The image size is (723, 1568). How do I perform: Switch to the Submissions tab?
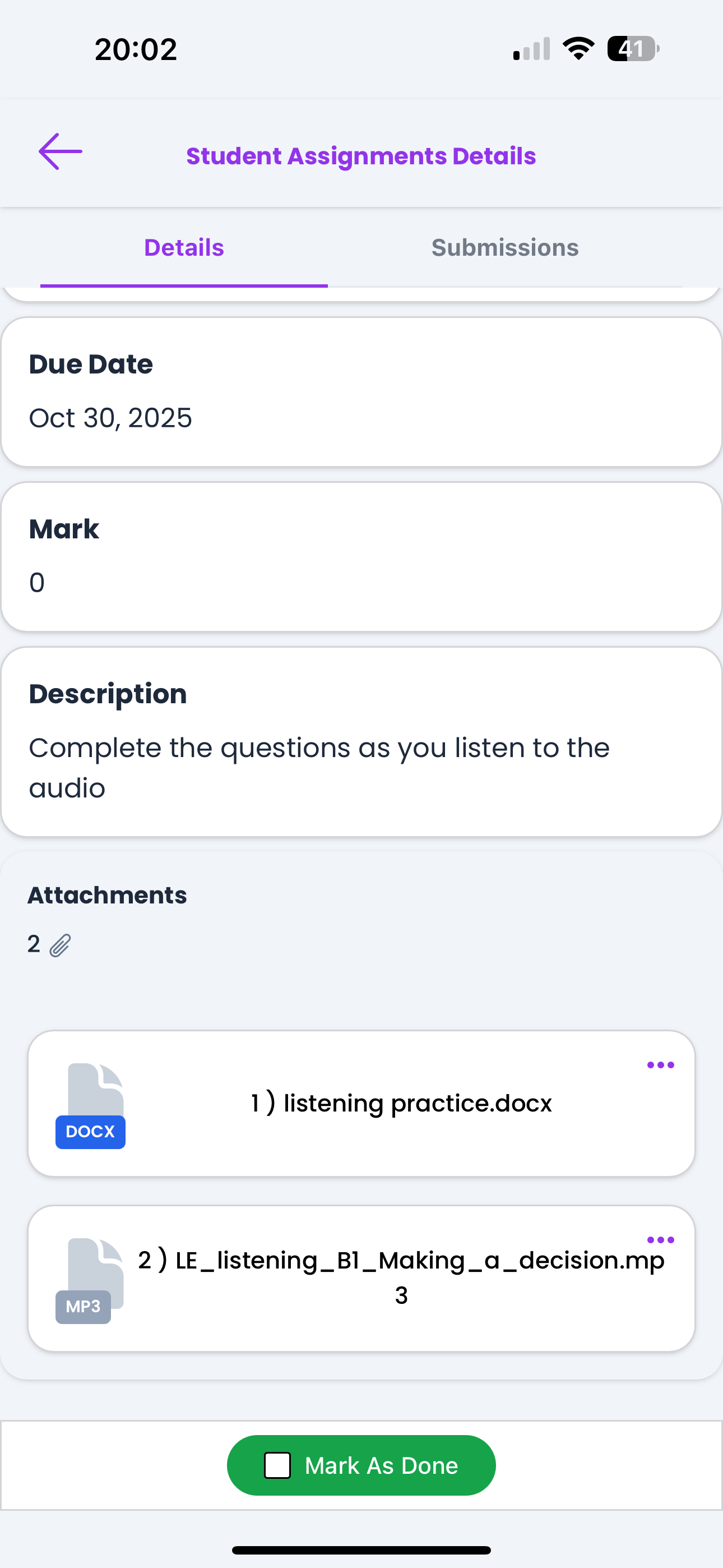504,248
